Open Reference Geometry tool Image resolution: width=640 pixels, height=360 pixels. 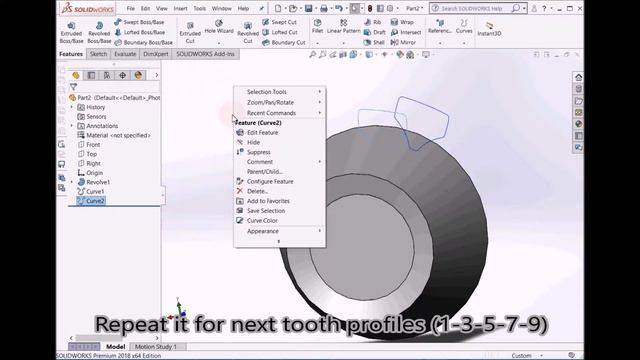tap(440, 26)
